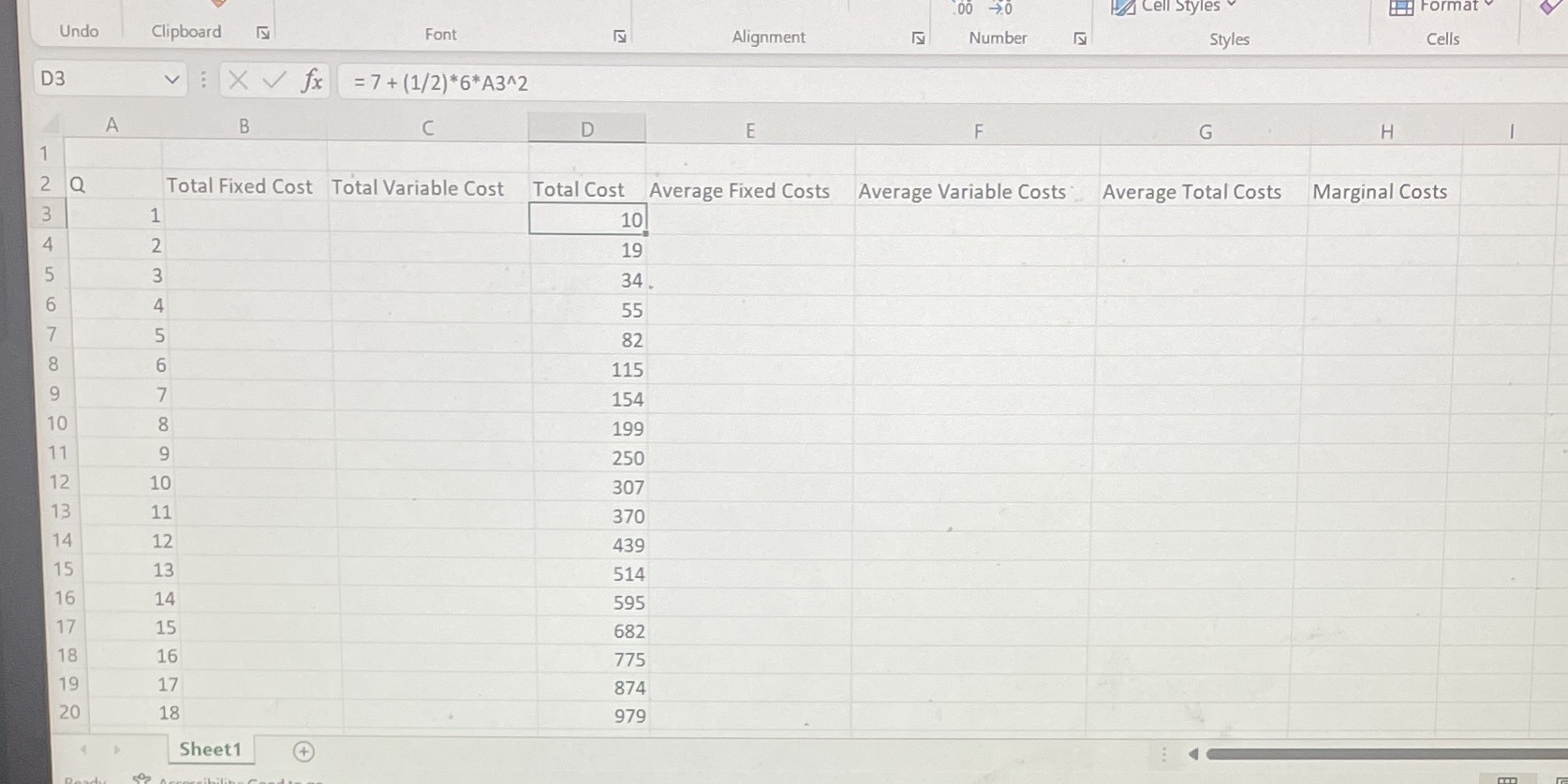Select column E header
The image size is (1568, 784).
coord(750,131)
